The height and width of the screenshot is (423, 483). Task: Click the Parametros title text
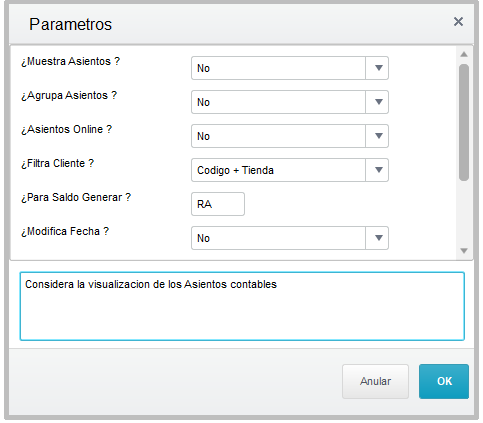point(70,24)
